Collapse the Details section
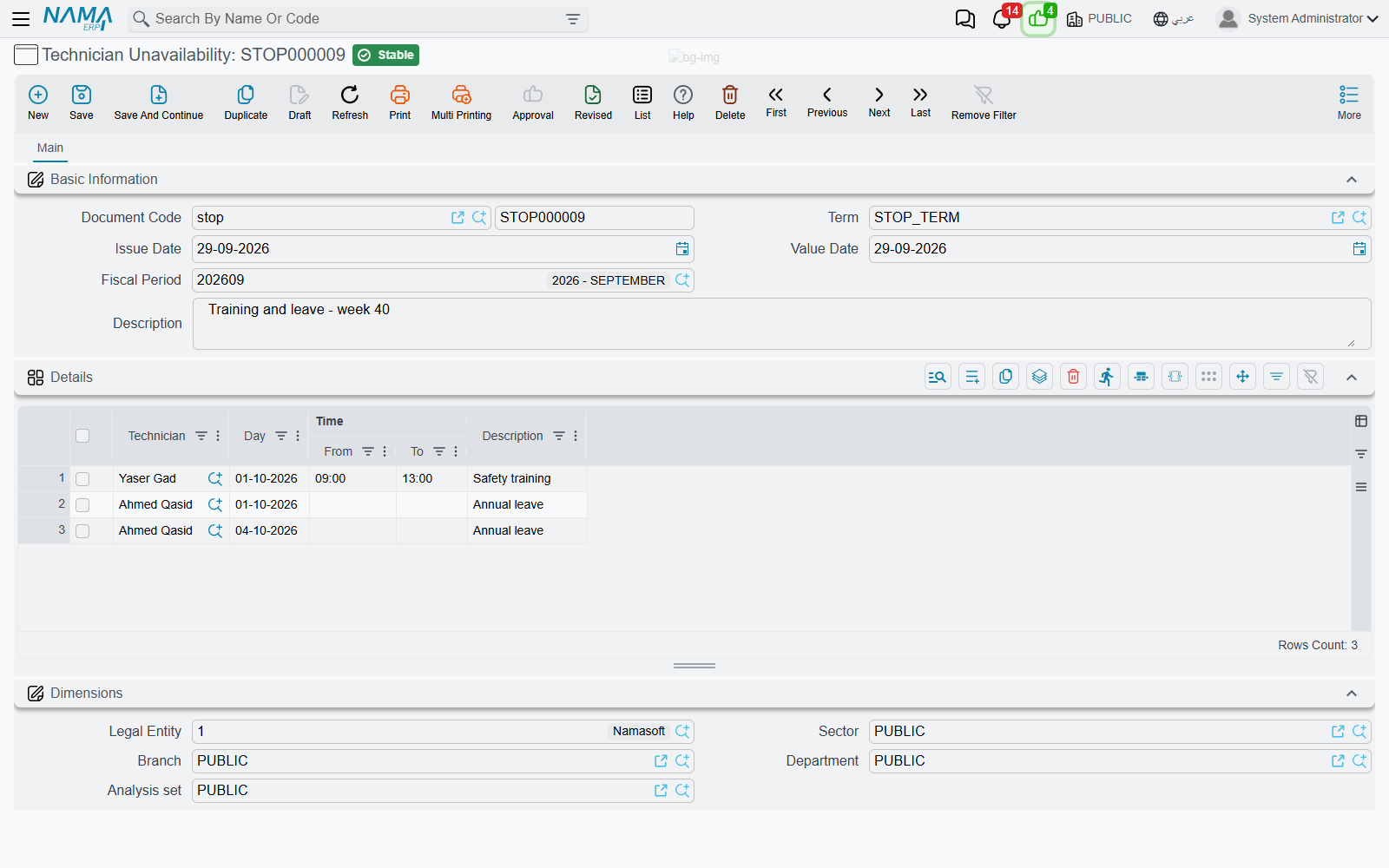This screenshot has width=1389, height=868. (1352, 378)
